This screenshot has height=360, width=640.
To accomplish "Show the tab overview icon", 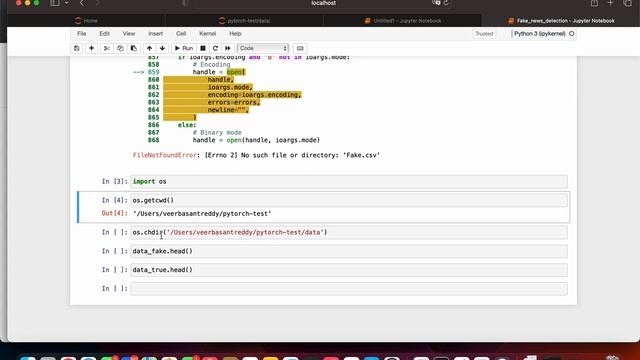I will [x=627, y=3].
